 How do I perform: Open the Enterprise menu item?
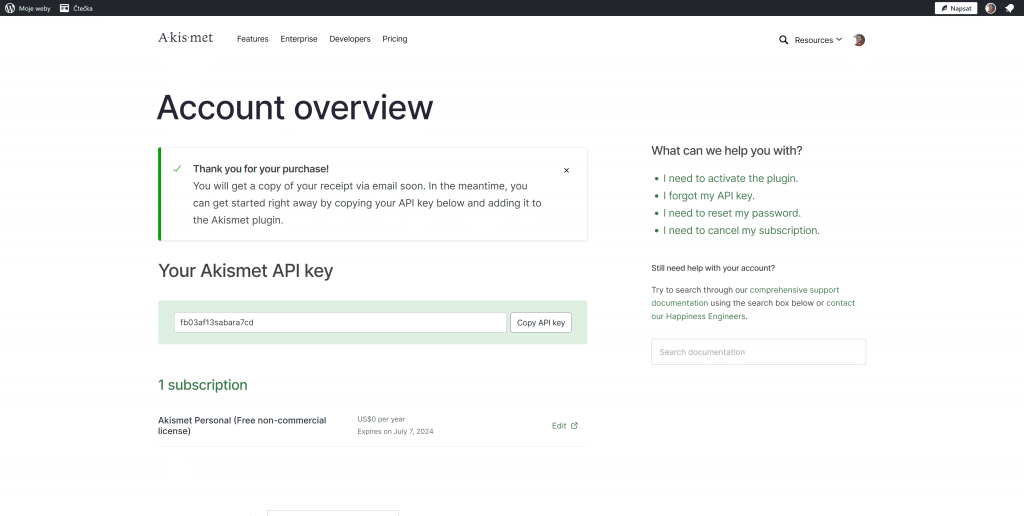299,39
